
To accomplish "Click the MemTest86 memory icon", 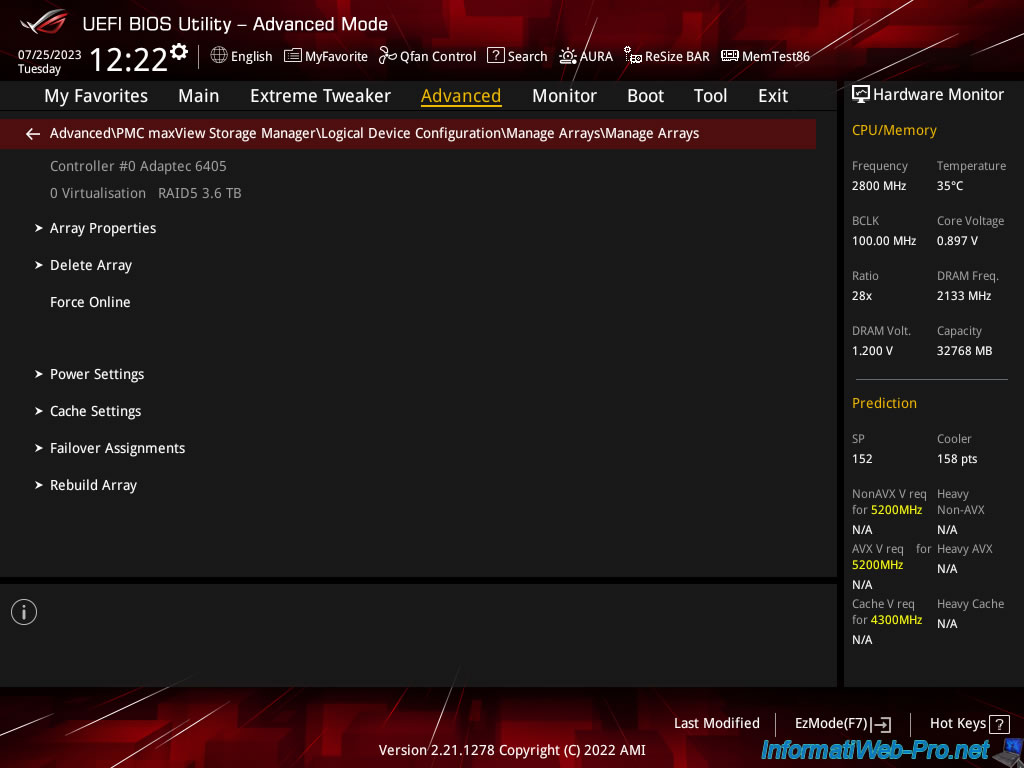I will pyautogui.click(x=729, y=56).
